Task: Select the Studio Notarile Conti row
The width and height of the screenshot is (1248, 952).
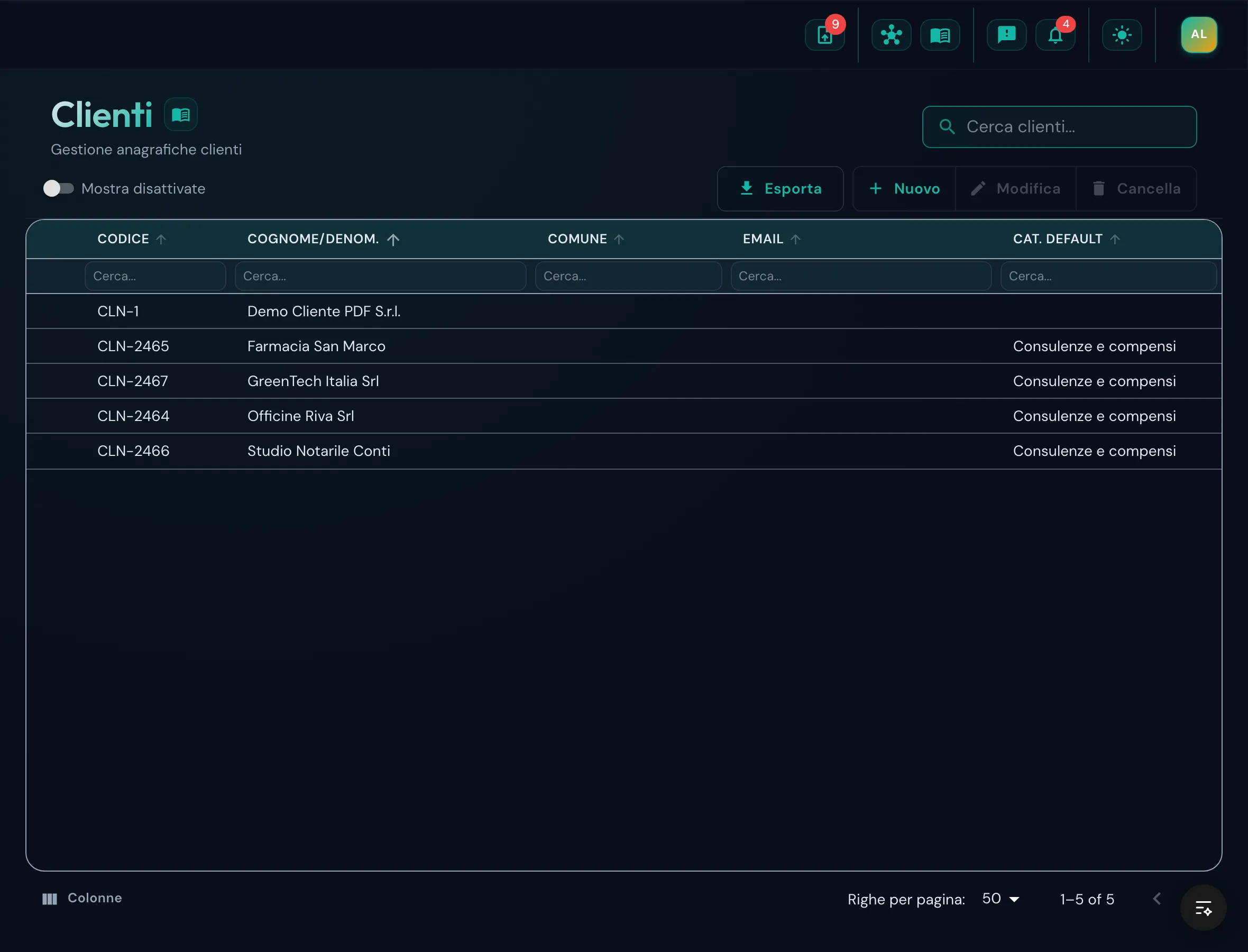Action: 623,451
